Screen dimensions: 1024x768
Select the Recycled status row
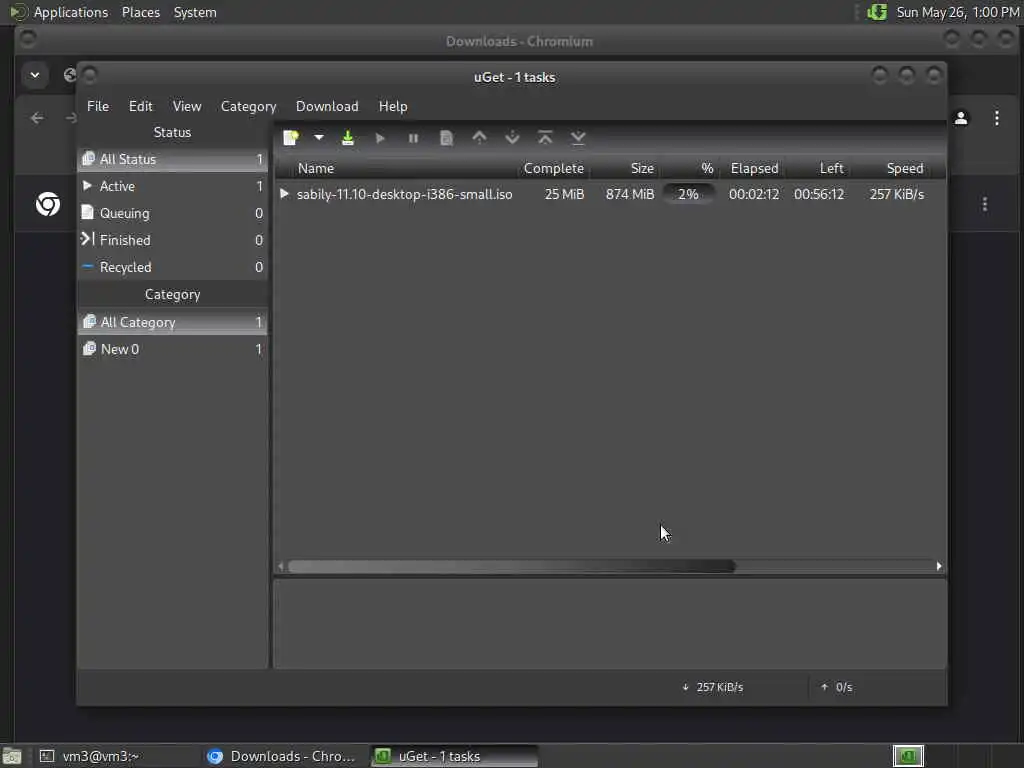[173, 267]
